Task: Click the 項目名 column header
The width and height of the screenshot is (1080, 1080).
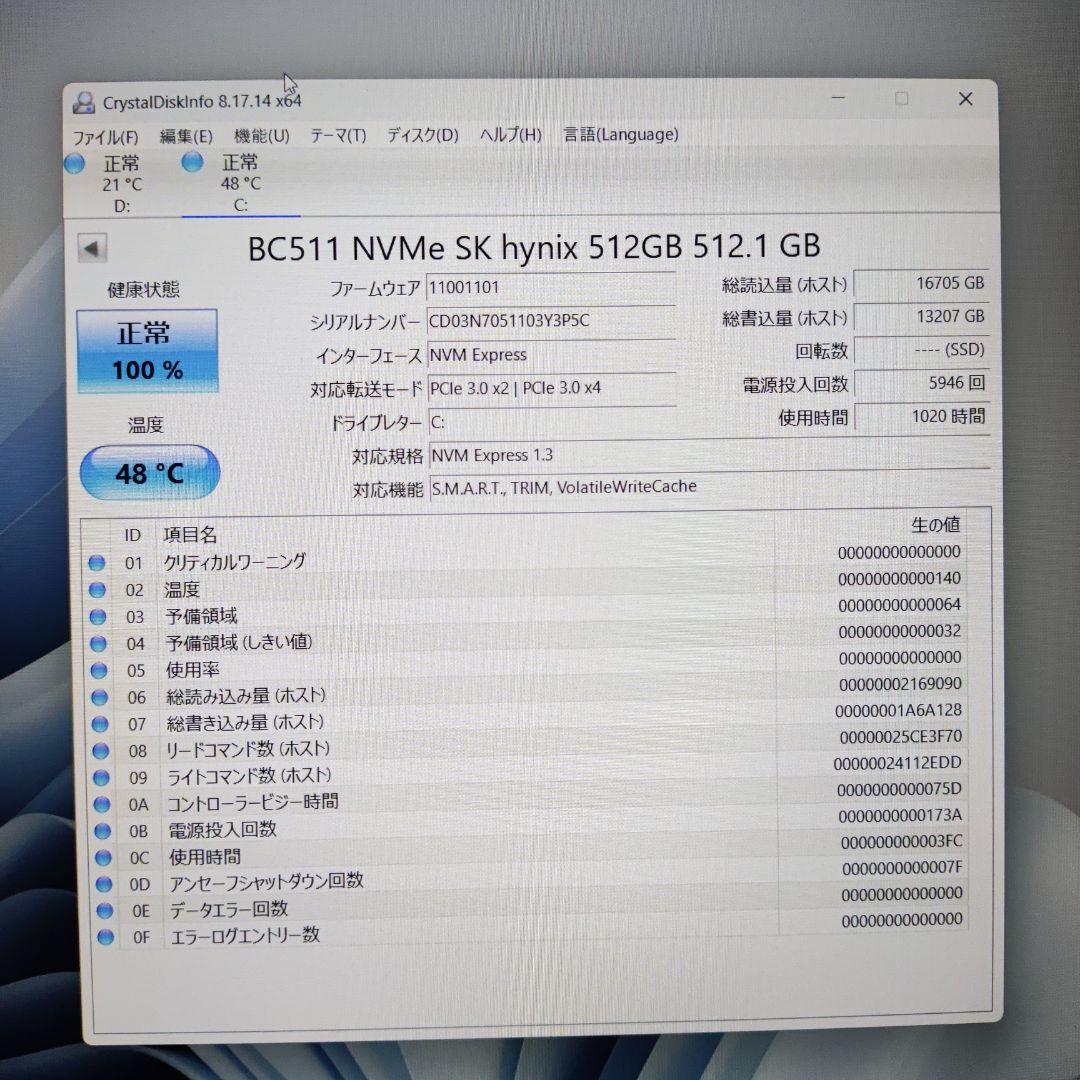Action: click(x=190, y=534)
